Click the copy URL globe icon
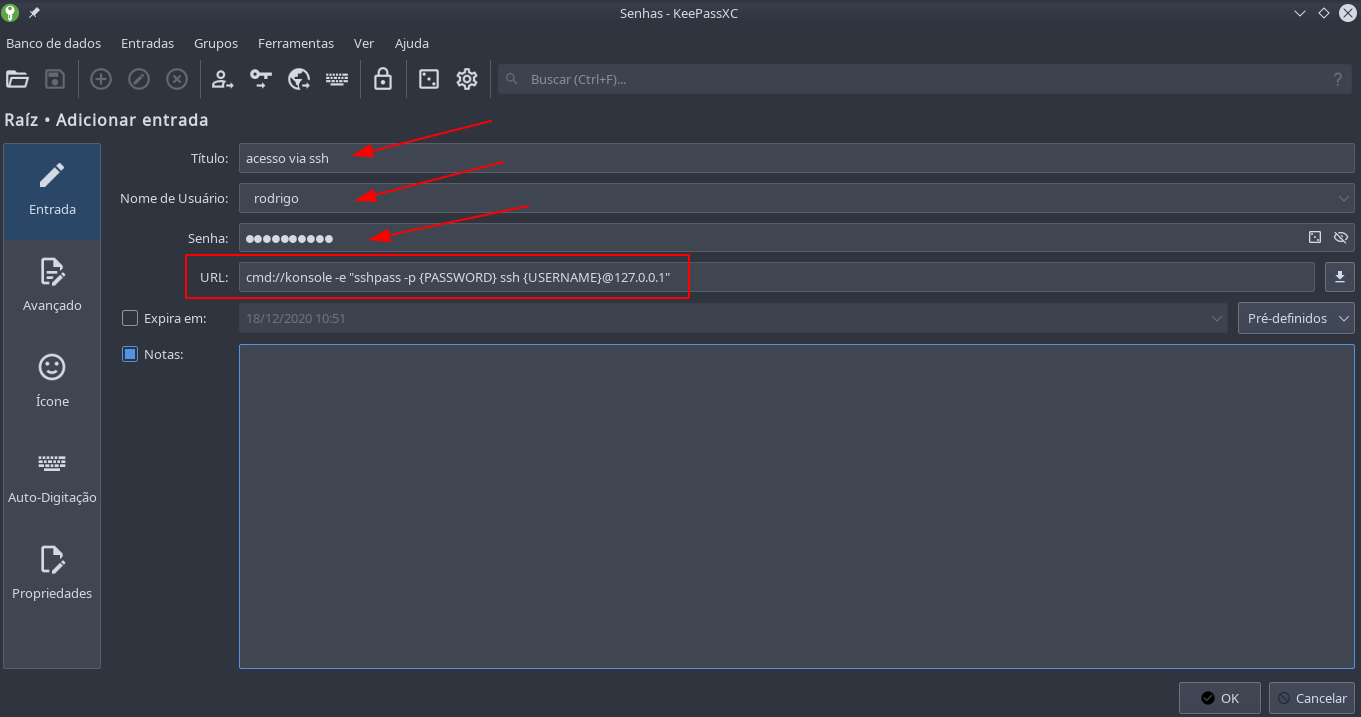This screenshot has height=717, width=1361. [299, 79]
